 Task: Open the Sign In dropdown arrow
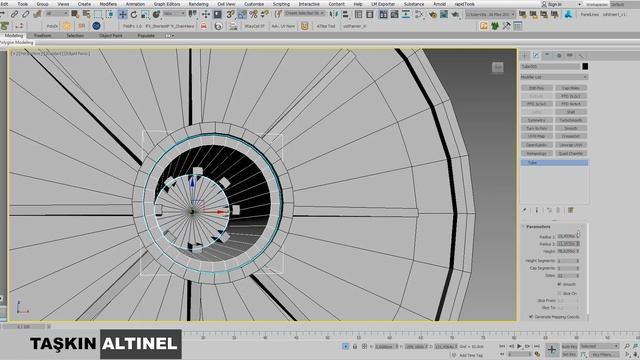579,4
